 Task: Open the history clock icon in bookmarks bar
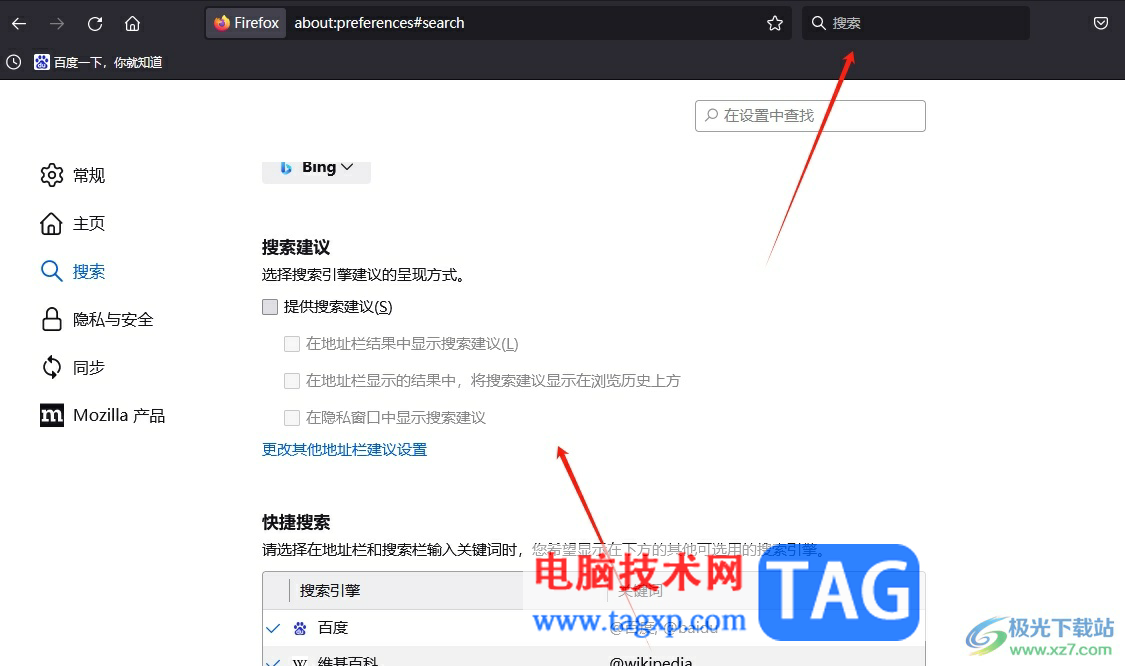[14, 62]
